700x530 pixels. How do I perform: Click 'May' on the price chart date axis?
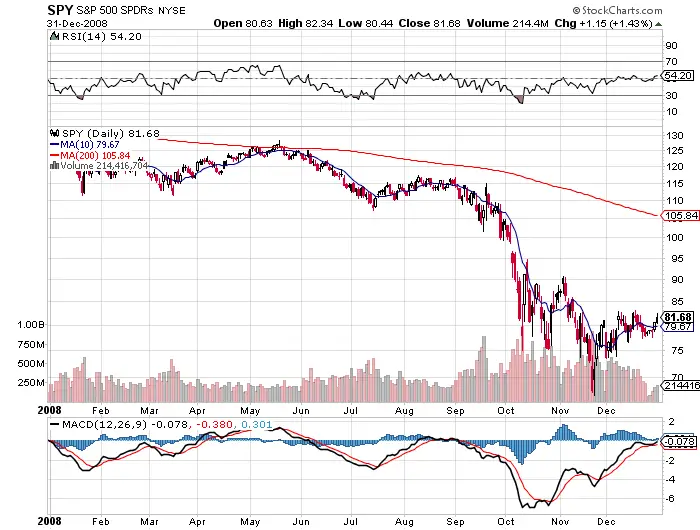250,411
